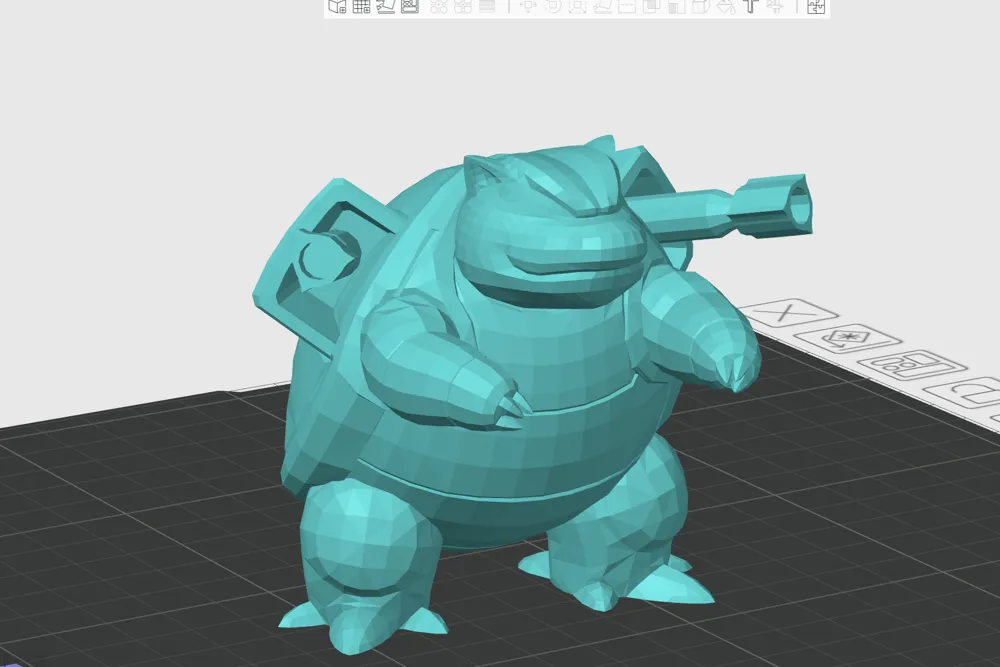The image size is (1000, 667).
Task: Click the plate's auto orient icon
Action: 848,339
